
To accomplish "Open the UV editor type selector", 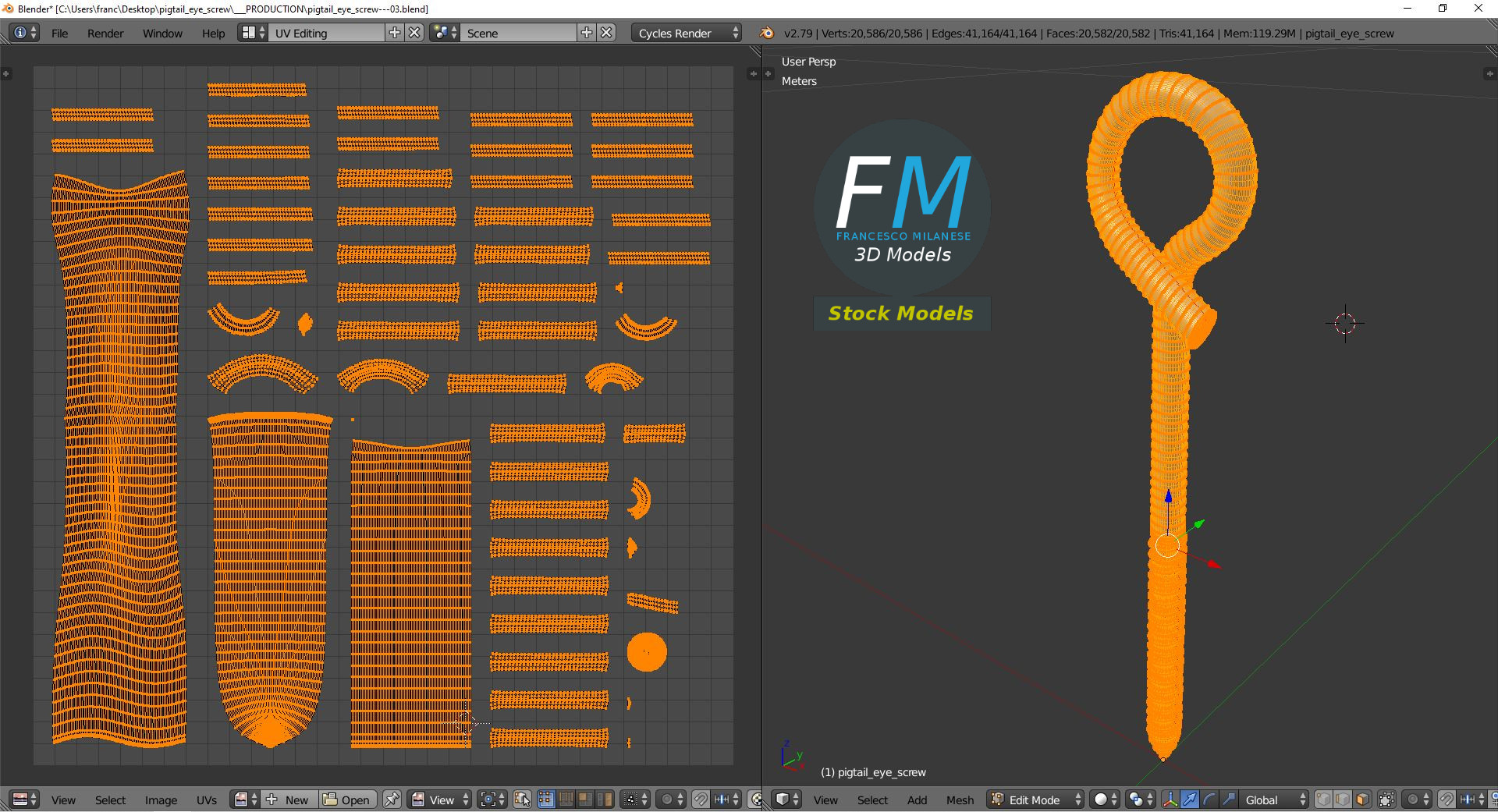I will [25, 800].
